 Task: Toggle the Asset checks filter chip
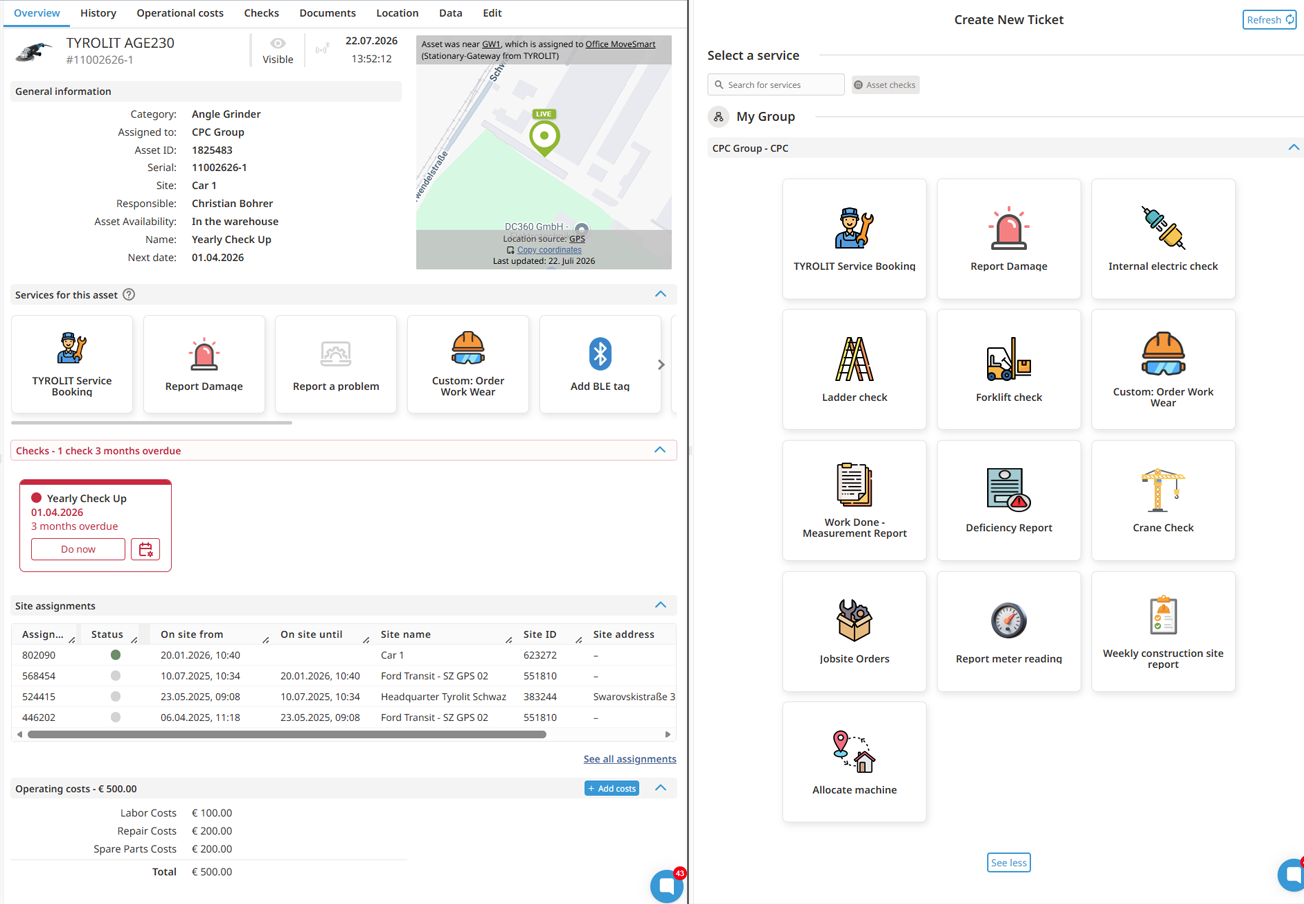tap(885, 85)
